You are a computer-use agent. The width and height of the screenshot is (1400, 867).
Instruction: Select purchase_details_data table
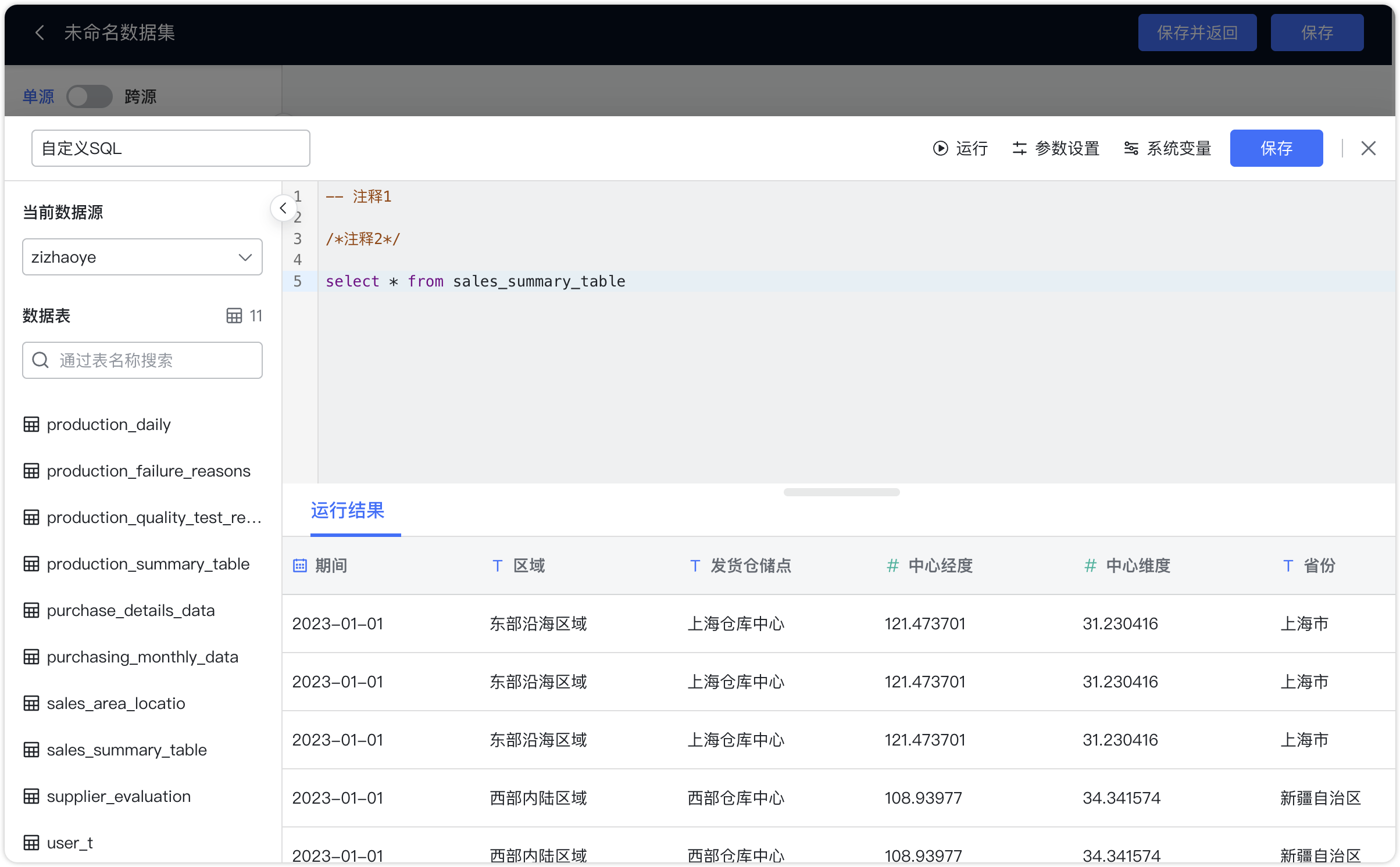(x=130, y=610)
